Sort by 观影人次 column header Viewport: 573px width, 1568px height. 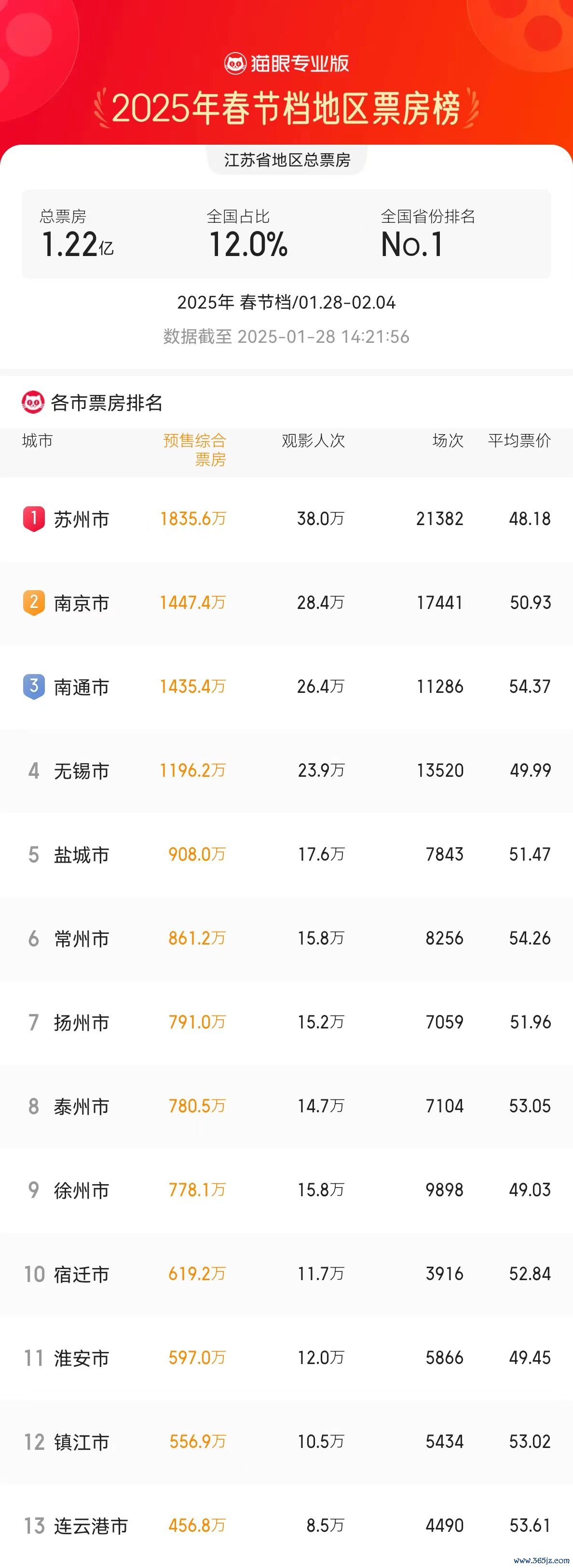click(313, 441)
